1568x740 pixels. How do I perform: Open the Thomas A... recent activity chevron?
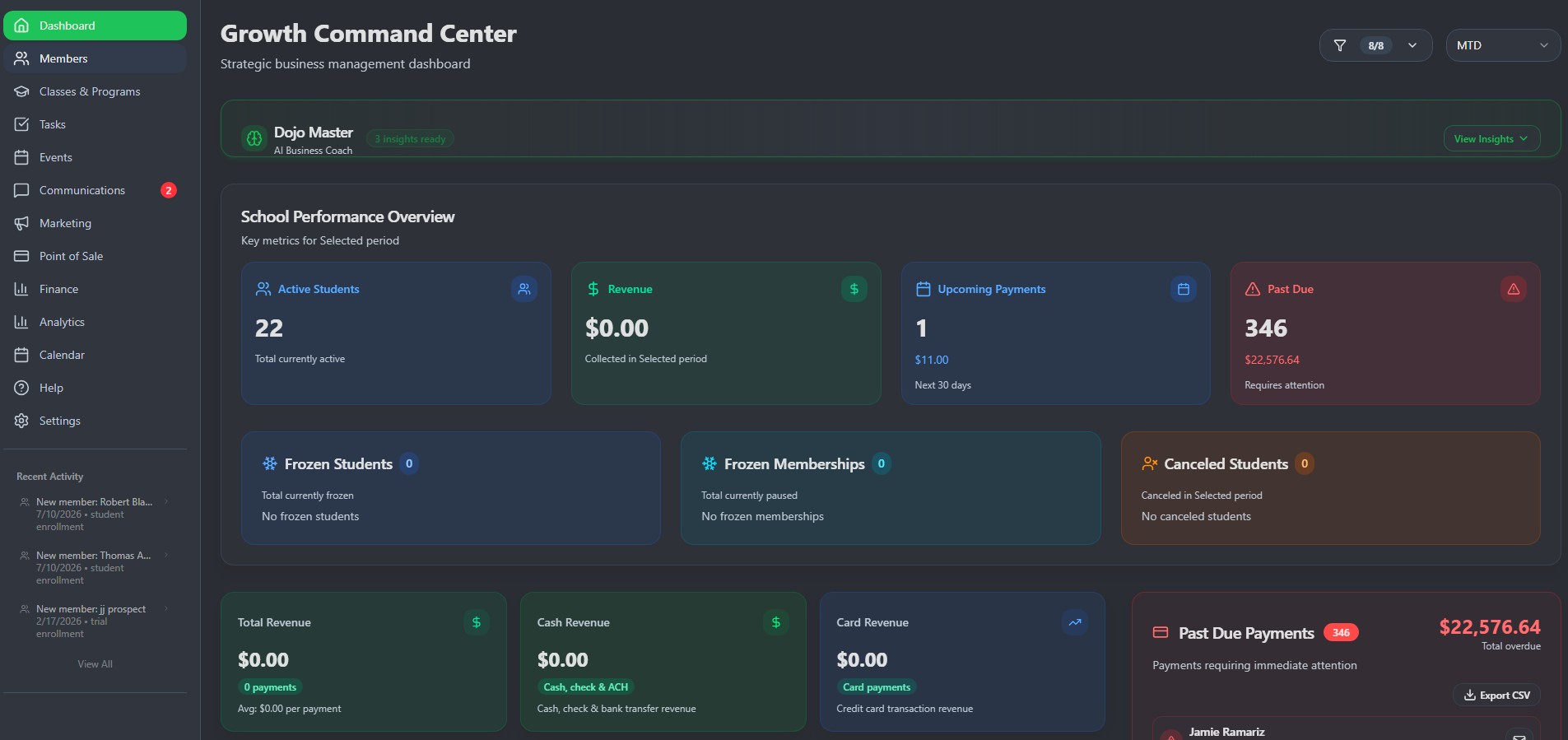pyautogui.click(x=166, y=555)
